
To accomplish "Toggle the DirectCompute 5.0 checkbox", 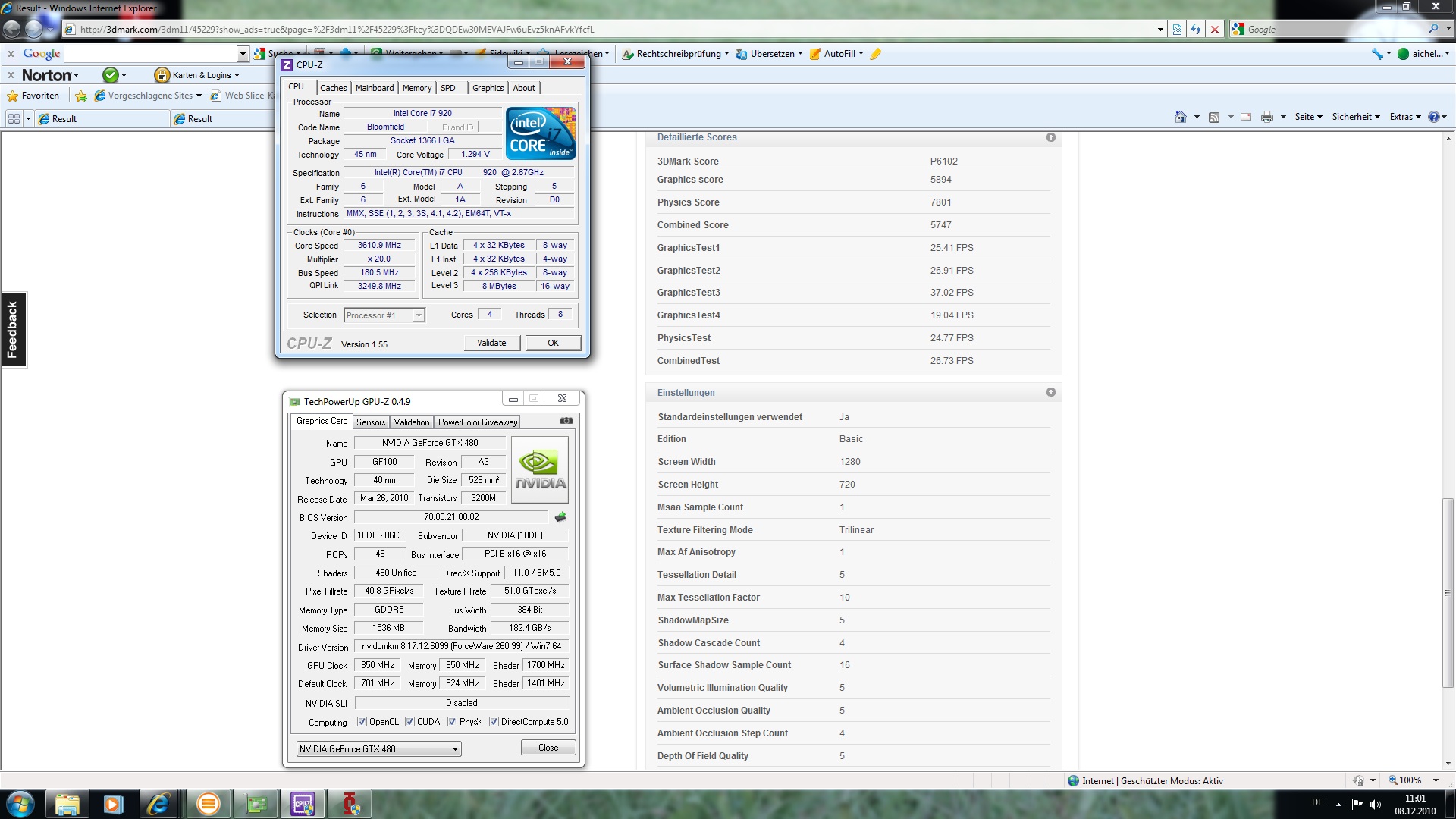I will tap(494, 722).
